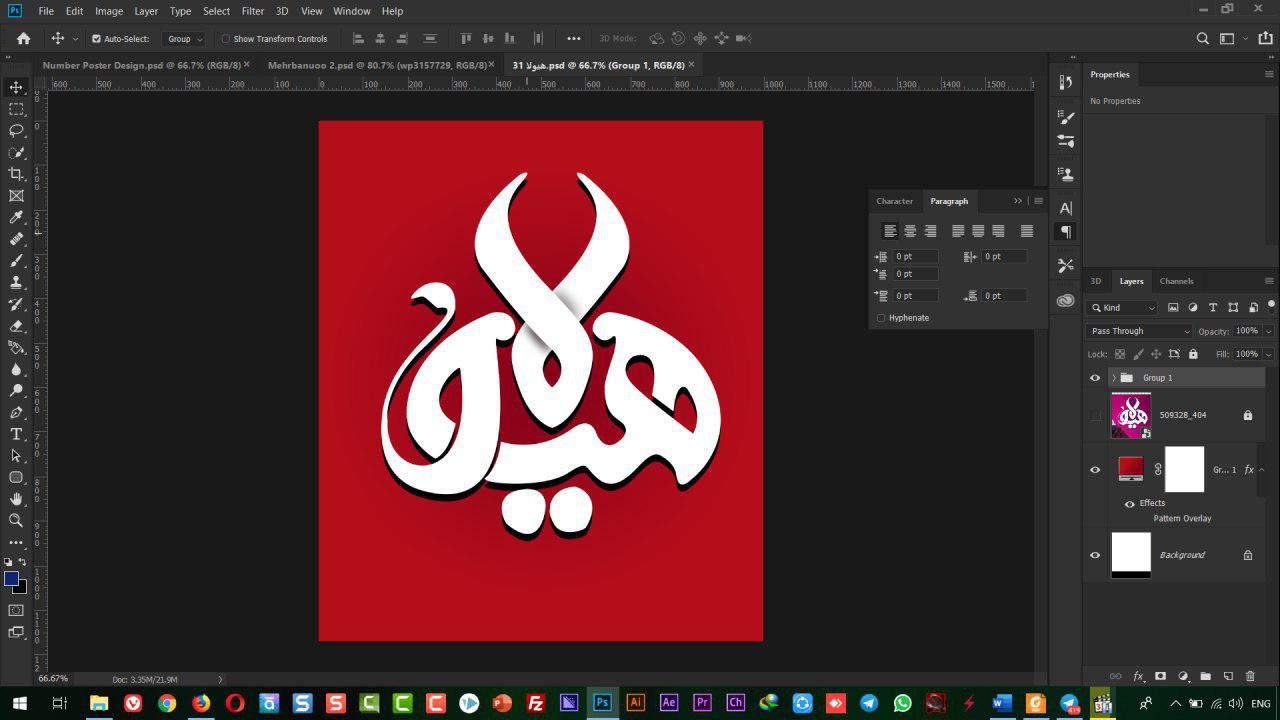The width and height of the screenshot is (1280, 720).
Task: Select the Lasso tool
Action: (16, 131)
